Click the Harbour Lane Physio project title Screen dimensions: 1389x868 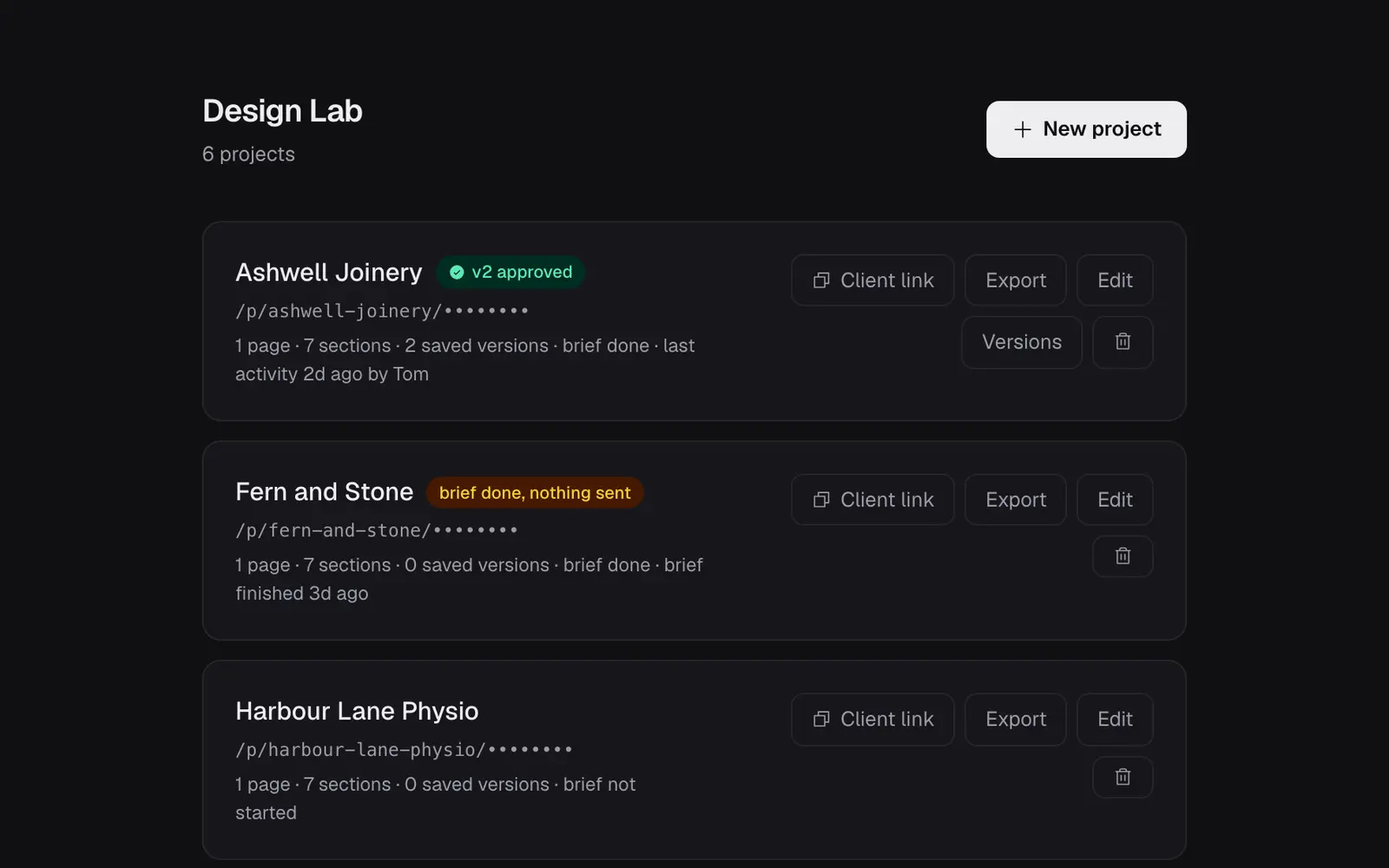click(357, 712)
